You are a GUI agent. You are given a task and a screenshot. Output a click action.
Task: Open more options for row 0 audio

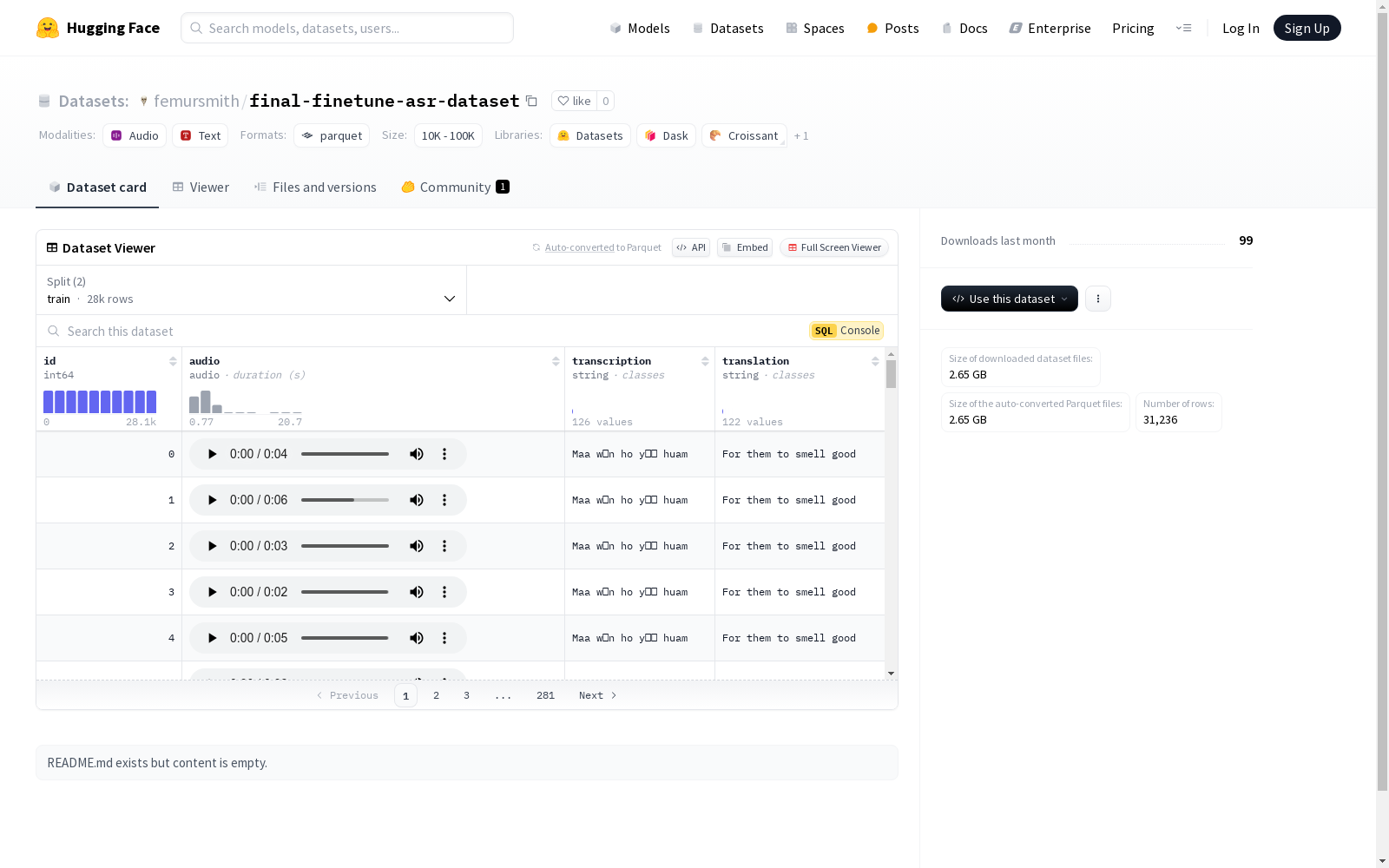pyautogui.click(x=444, y=454)
